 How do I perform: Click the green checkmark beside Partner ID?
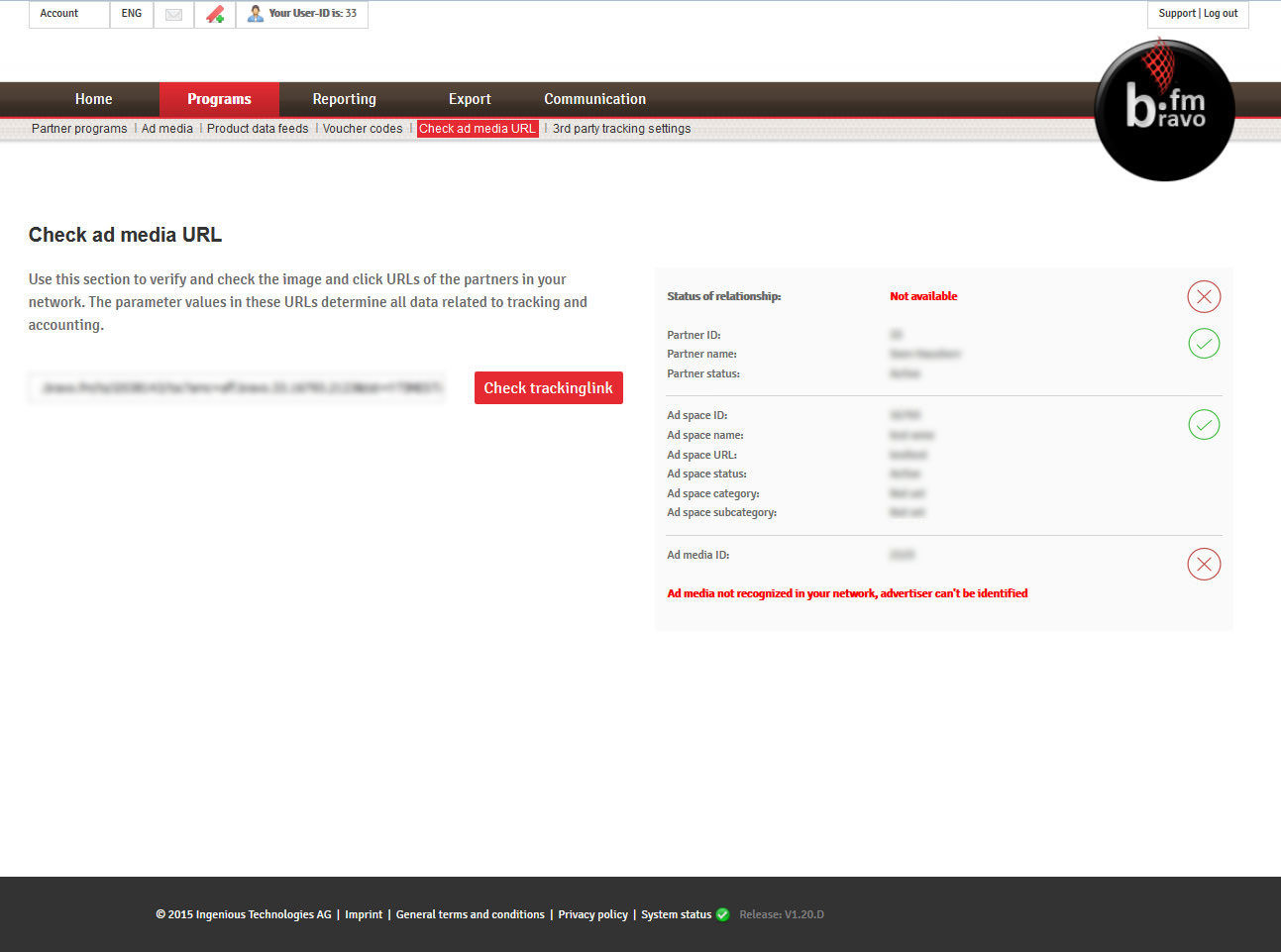coord(1204,344)
